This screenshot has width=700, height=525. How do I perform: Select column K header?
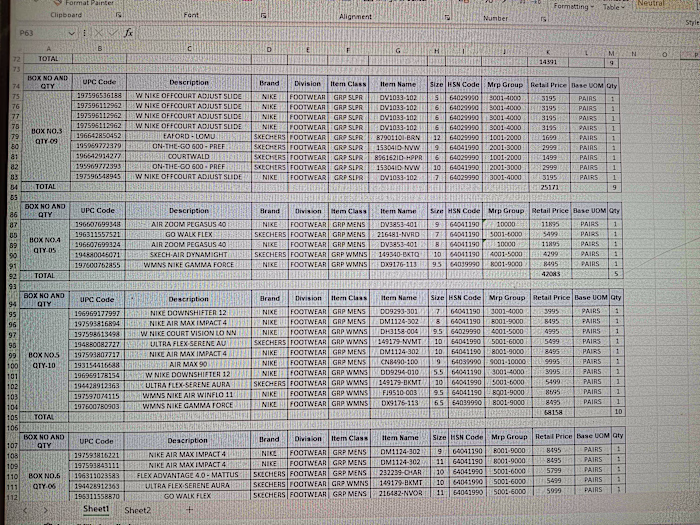coord(548,52)
